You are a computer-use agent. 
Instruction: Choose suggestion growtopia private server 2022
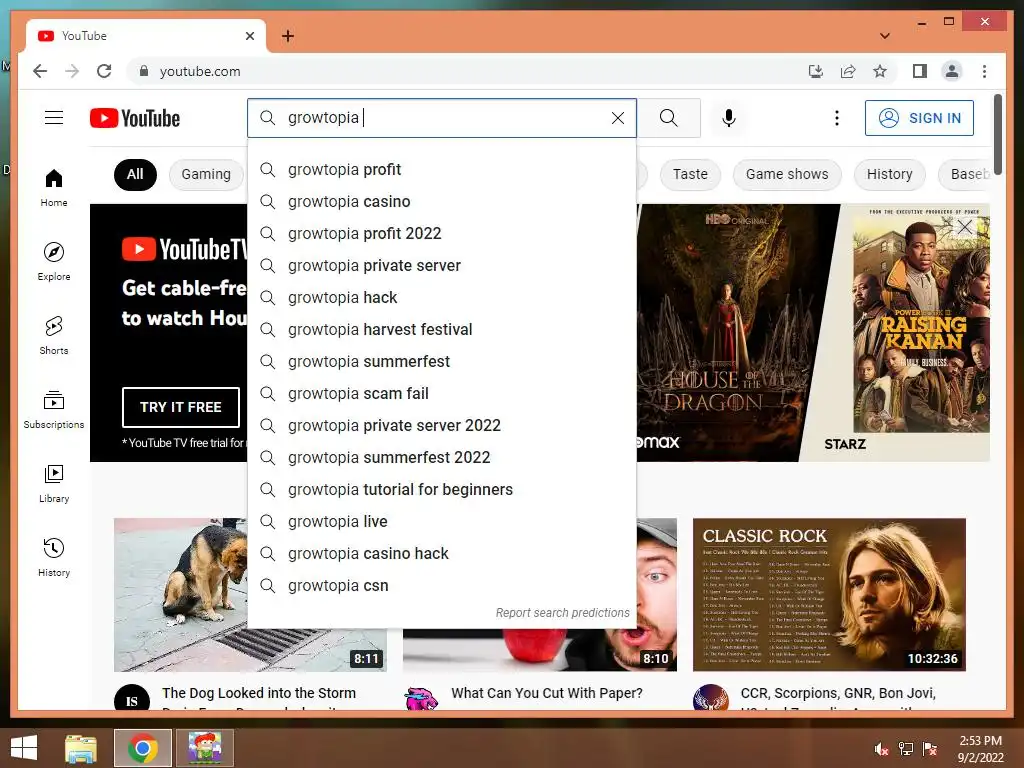(x=441, y=426)
